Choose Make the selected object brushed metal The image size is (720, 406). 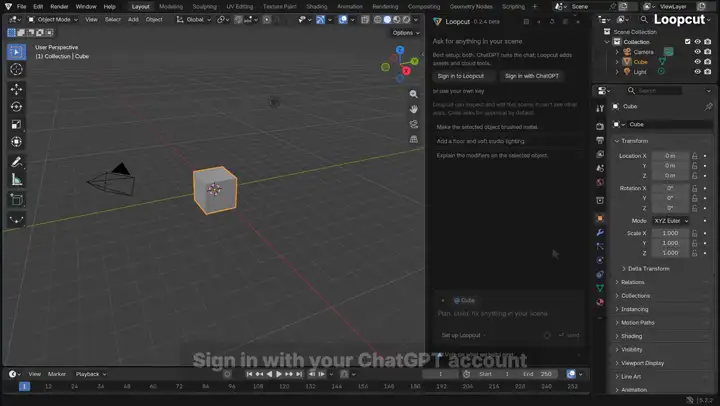coord(487,127)
